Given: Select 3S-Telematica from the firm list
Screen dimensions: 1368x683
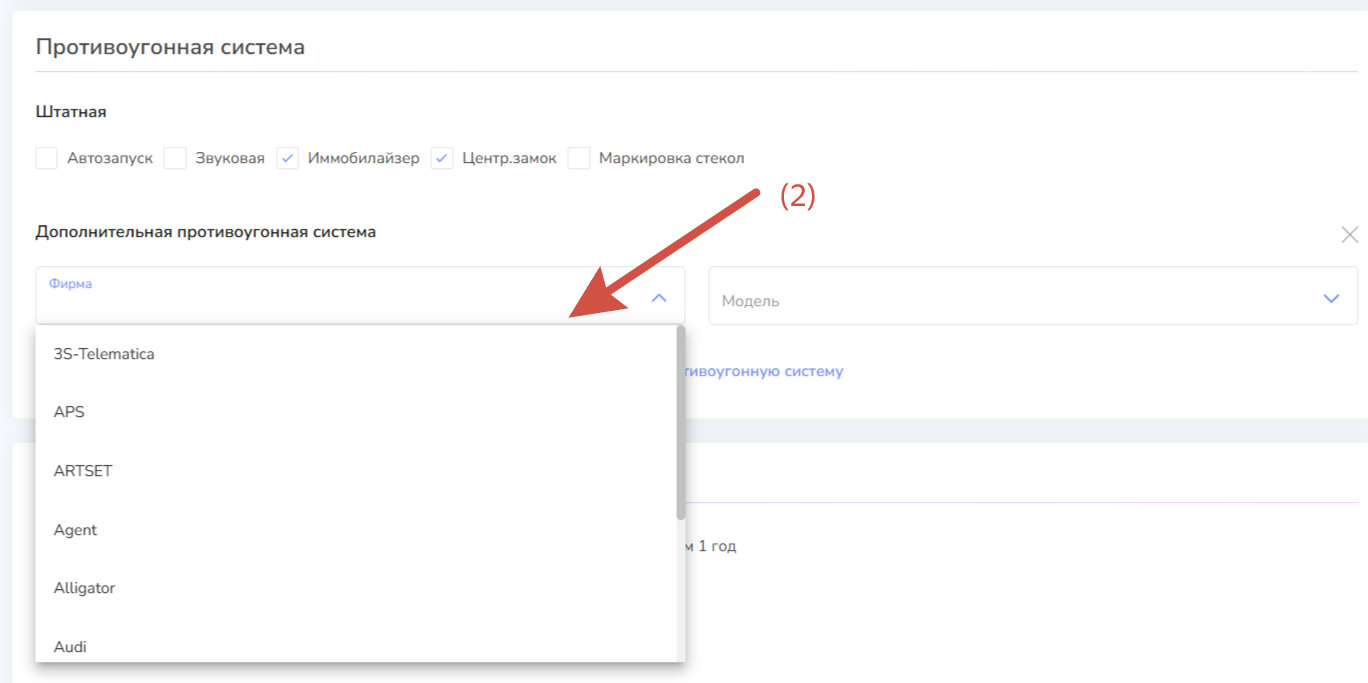Looking at the screenshot, I should click(104, 354).
